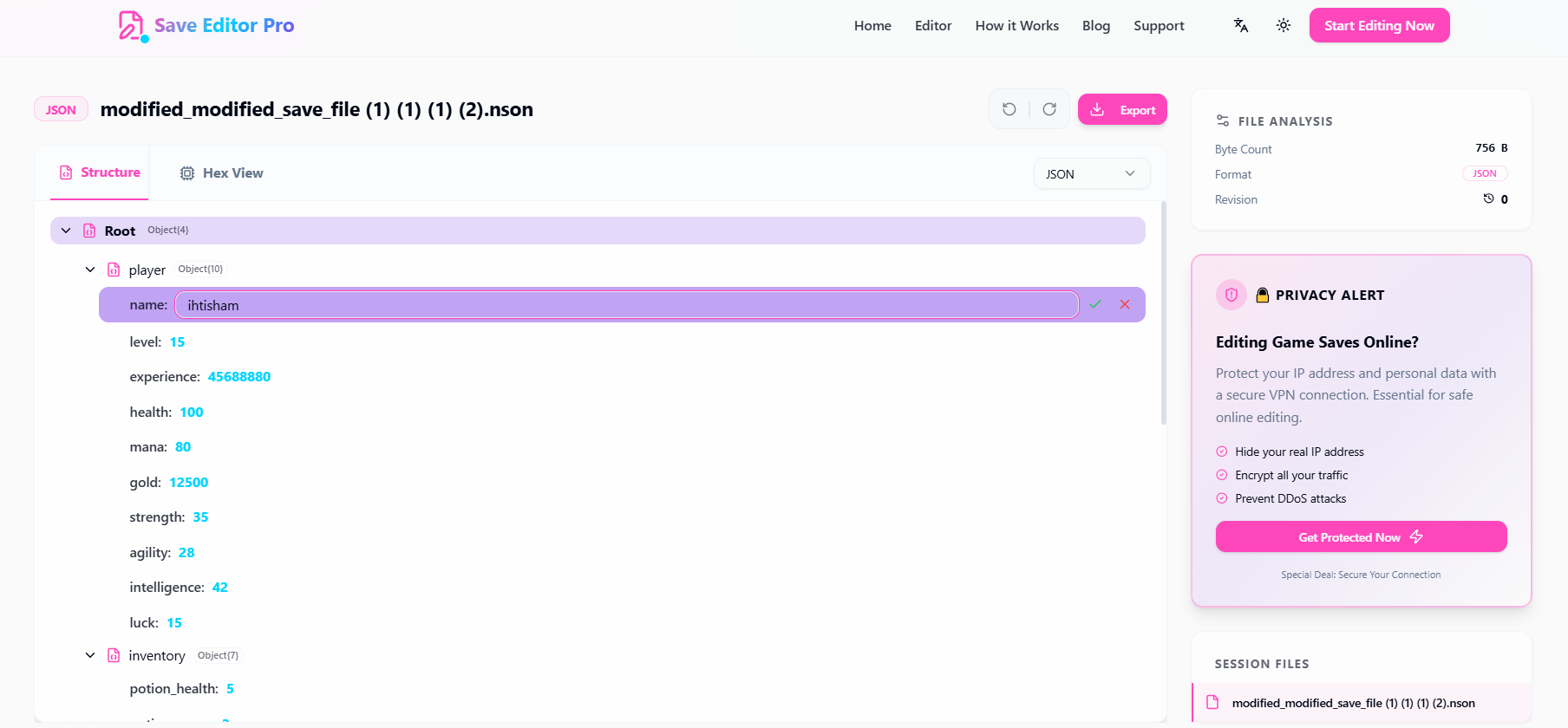Image resolution: width=1568 pixels, height=728 pixels.
Task: Open the Support navigation link
Action: 1159,25
